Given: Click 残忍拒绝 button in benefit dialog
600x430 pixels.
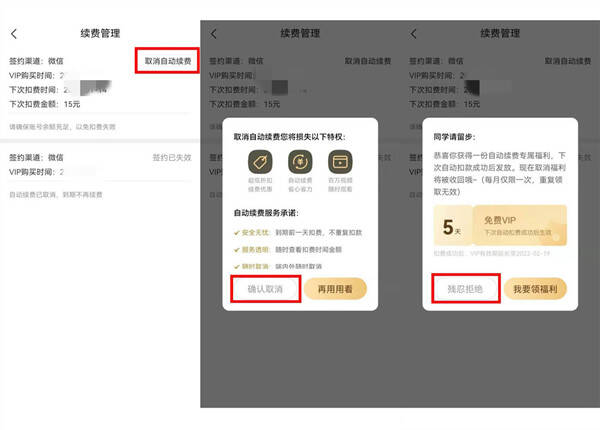Looking at the screenshot, I should tap(466, 289).
